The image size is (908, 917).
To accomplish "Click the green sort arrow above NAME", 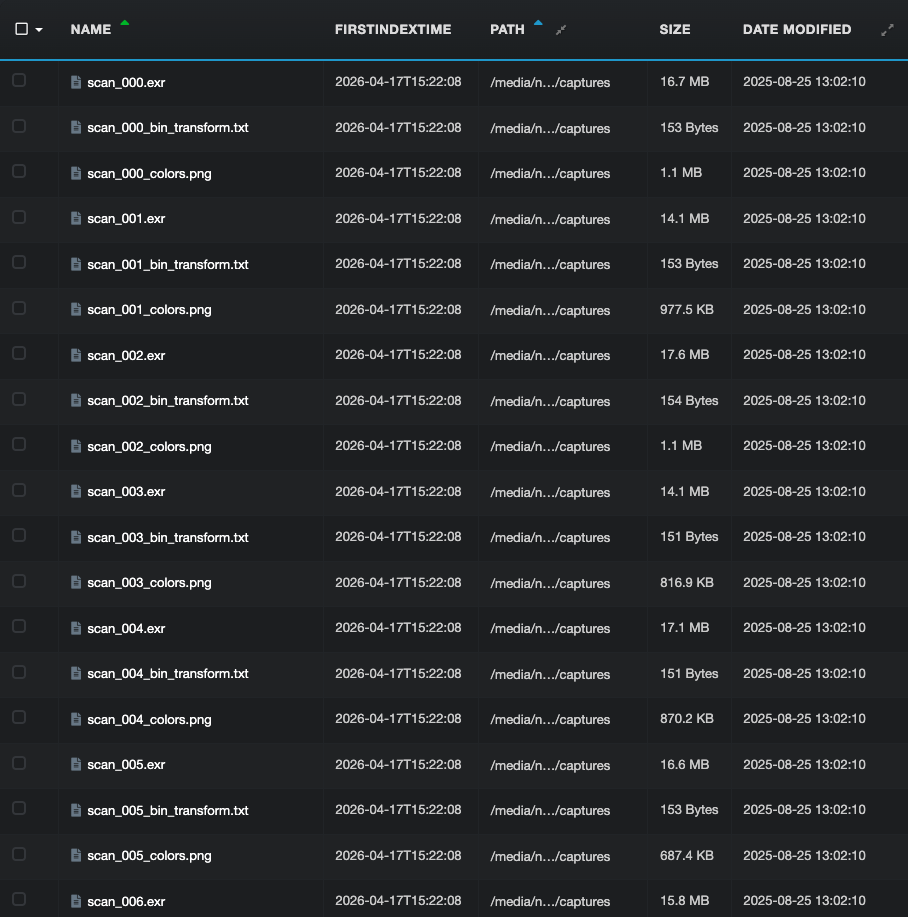I will pyautogui.click(x=125, y=23).
